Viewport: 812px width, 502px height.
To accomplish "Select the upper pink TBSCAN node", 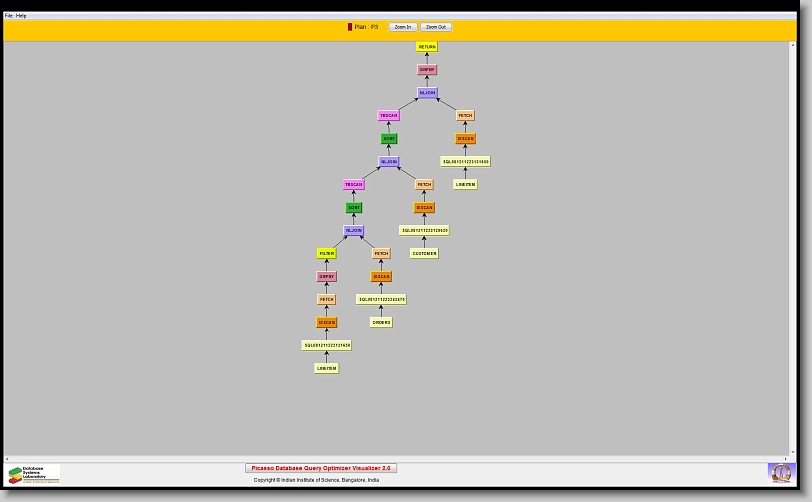I will 389,116.
